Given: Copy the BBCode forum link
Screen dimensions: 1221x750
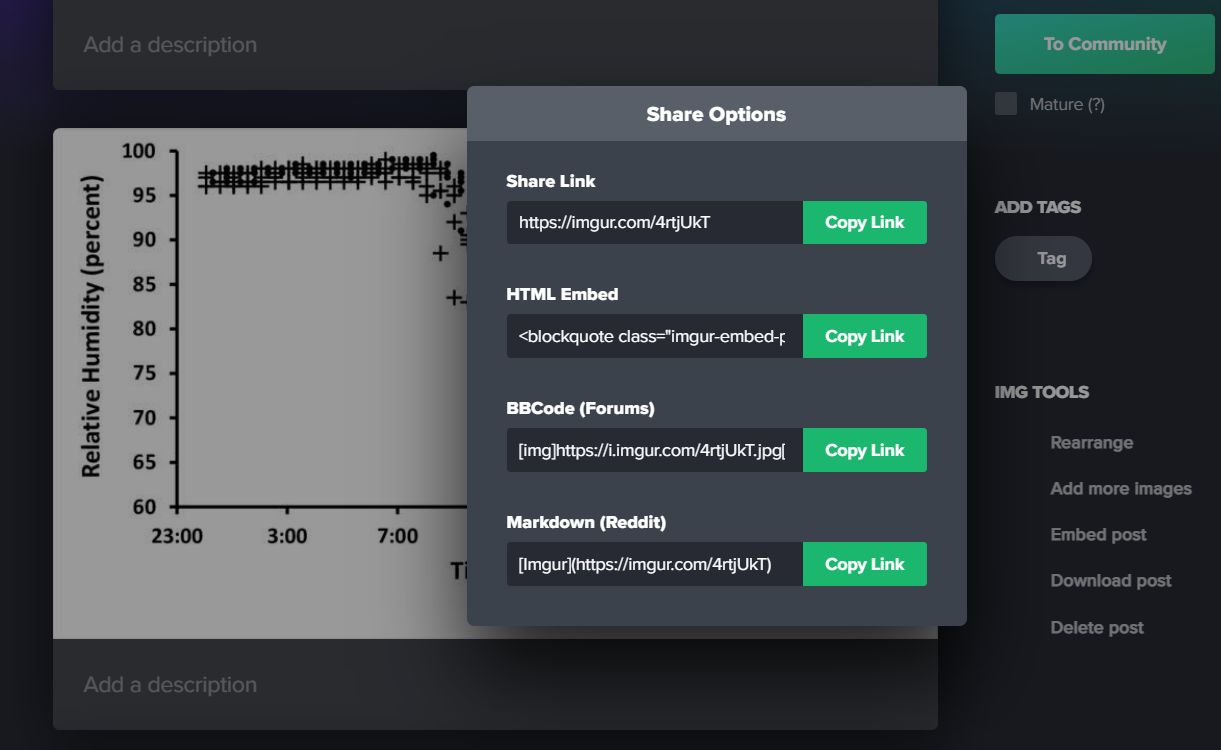Looking at the screenshot, I should point(864,450).
